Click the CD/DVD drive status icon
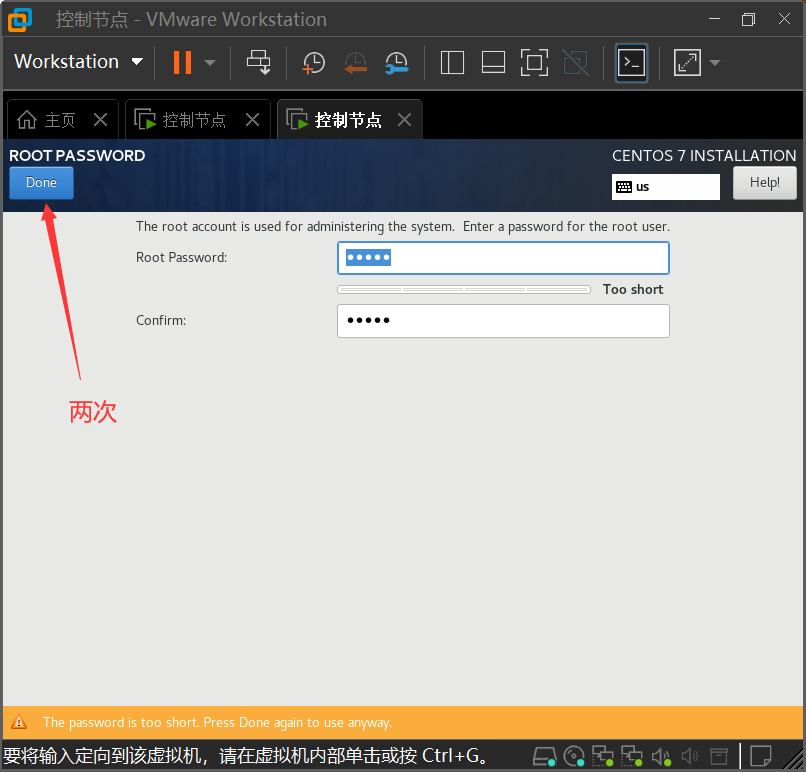This screenshot has height=772, width=806. (x=574, y=756)
